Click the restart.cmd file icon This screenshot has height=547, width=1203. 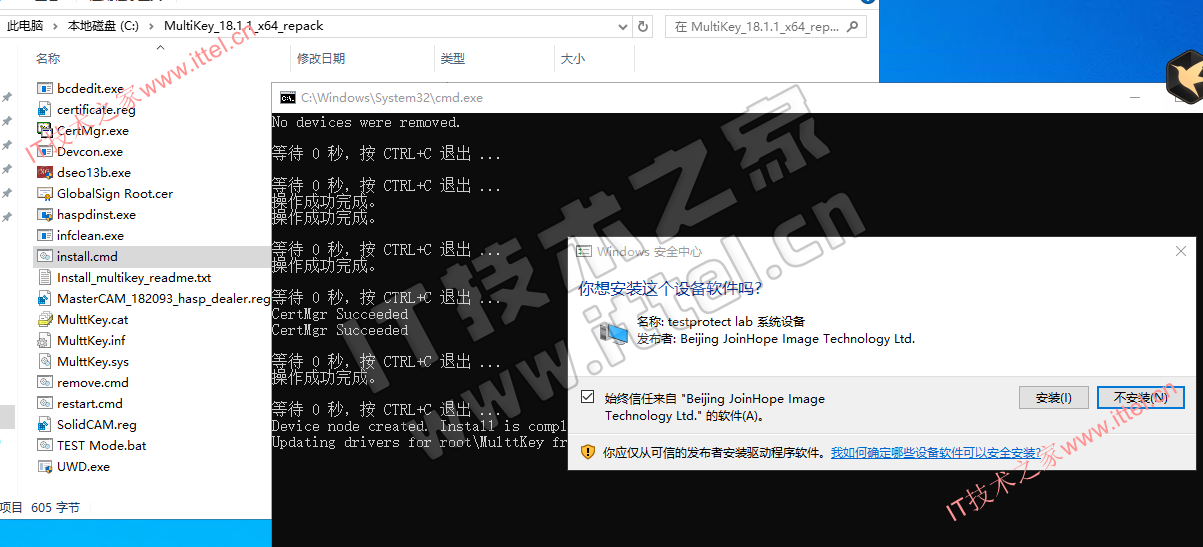pos(44,403)
